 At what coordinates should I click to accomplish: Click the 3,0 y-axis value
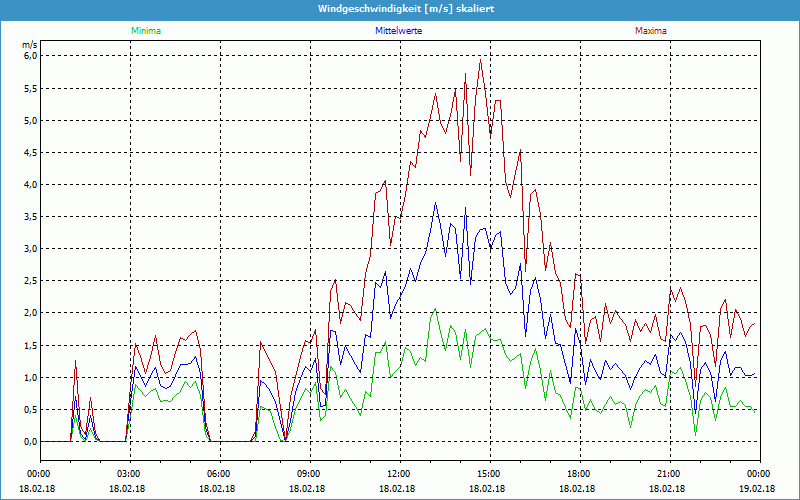click(31, 249)
